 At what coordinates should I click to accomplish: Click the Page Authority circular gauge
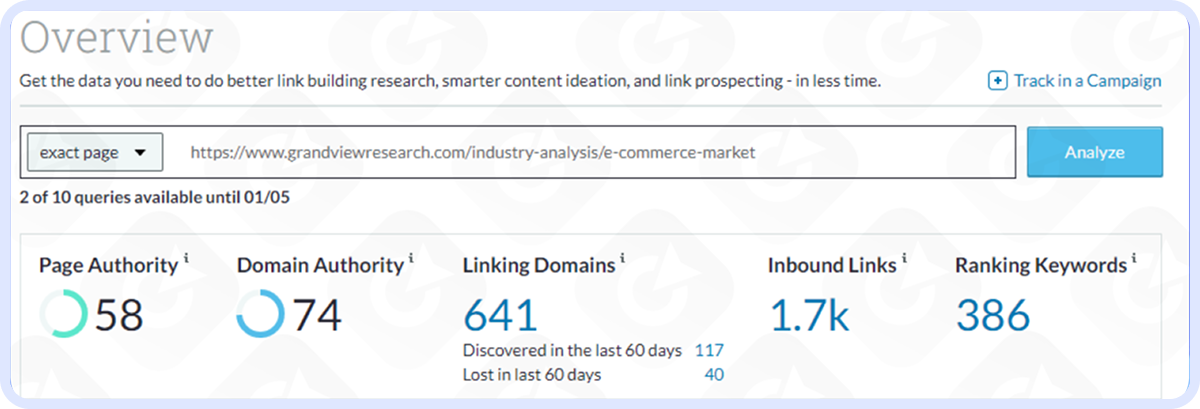[63, 316]
